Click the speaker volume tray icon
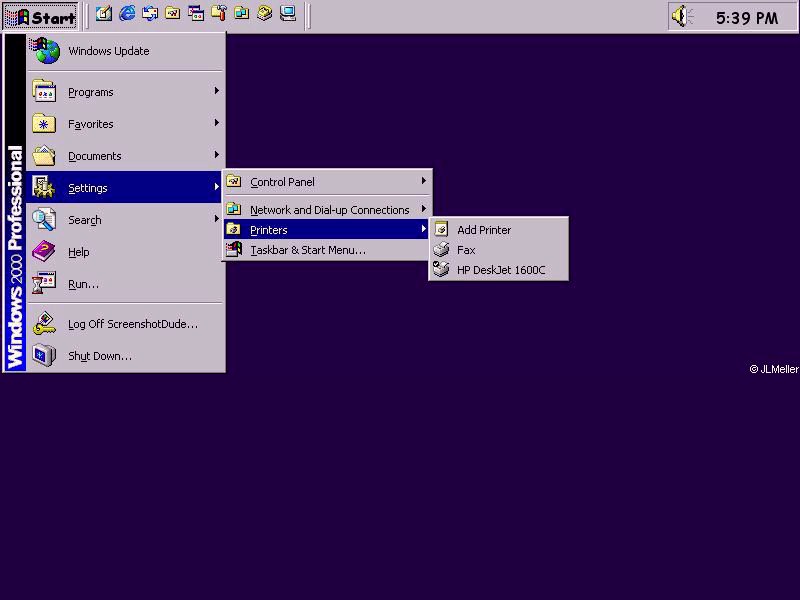 pyautogui.click(x=682, y=16)
